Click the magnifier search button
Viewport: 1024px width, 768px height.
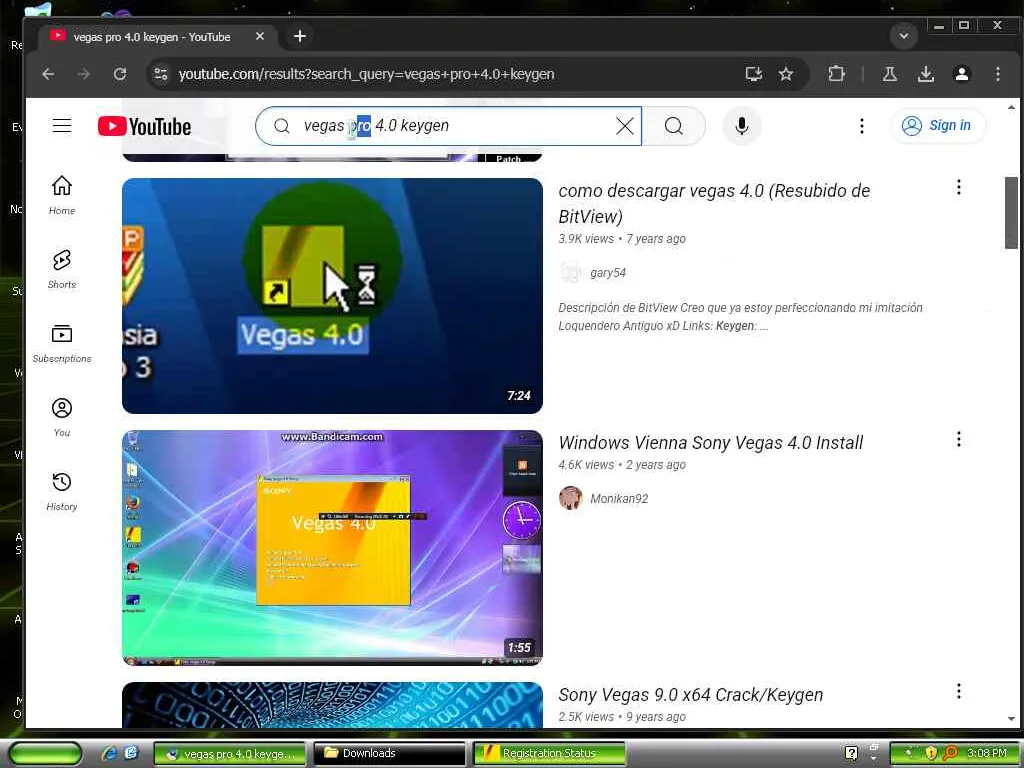(674, 126)
